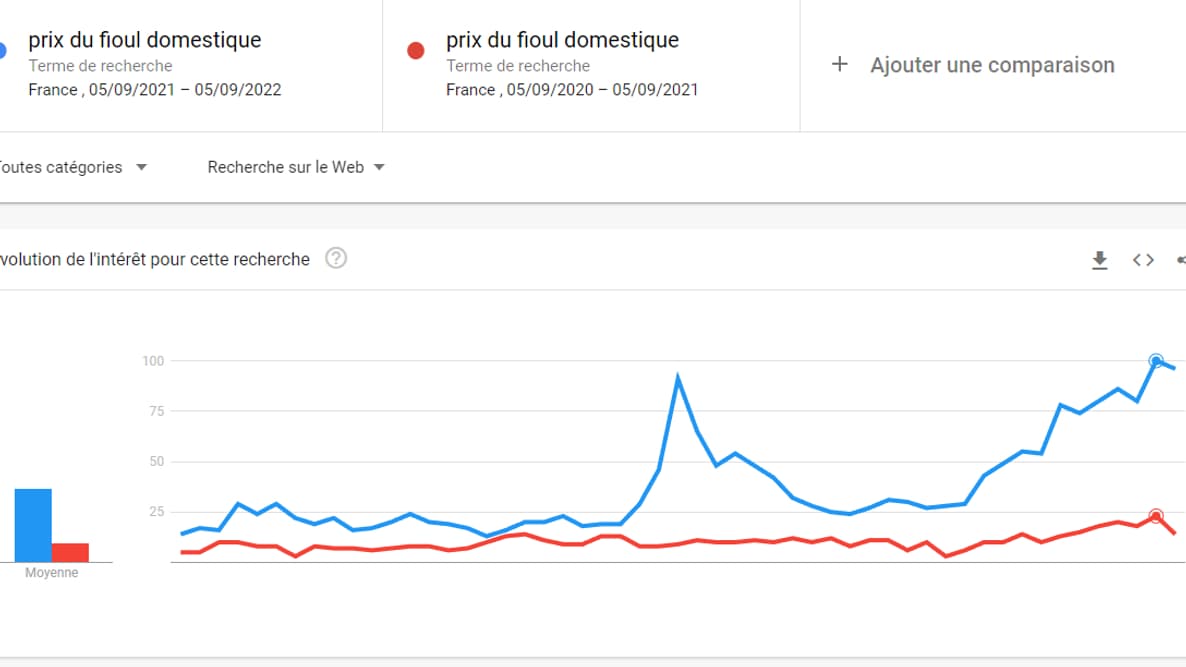The image size is (1186, 667).
Task: Click the blue line's peak marker at 100
Action: [x=1156, y=361]
